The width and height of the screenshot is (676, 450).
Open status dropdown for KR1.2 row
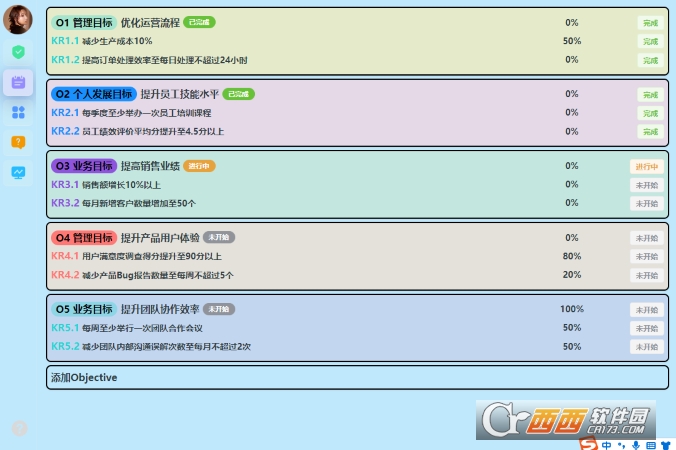pyautogui.click(x=650, y=60)
